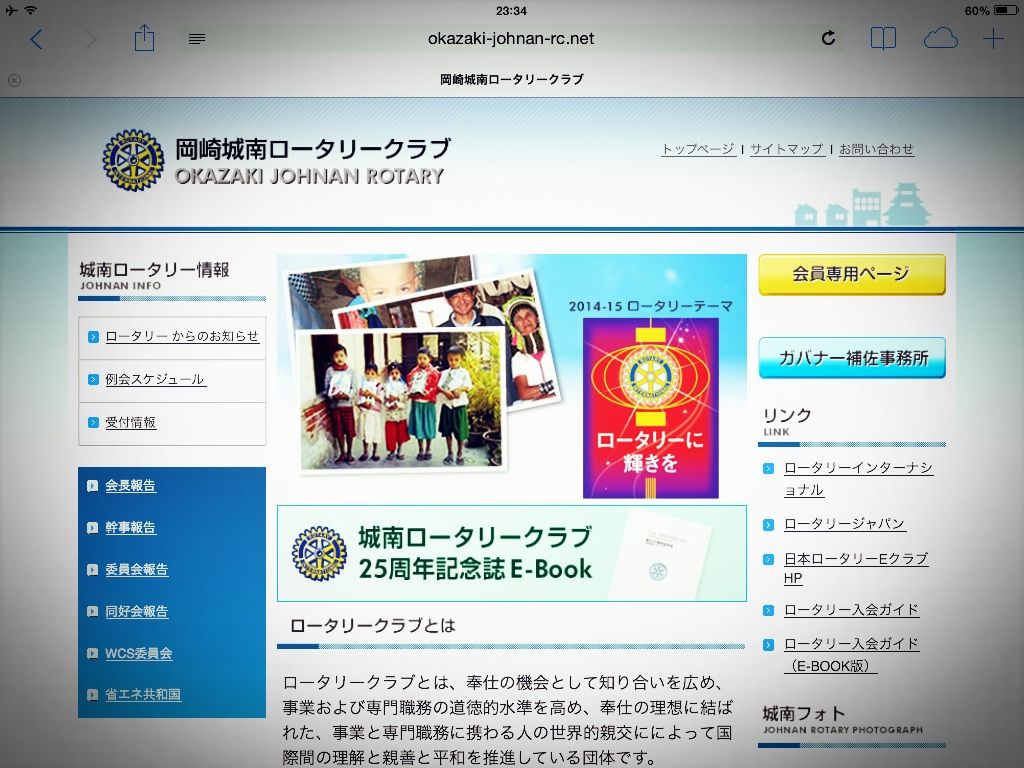The image size is (1024, 768).
Task: Click the 会員専用ページ yellow button
Action: [x=852, y=274]
